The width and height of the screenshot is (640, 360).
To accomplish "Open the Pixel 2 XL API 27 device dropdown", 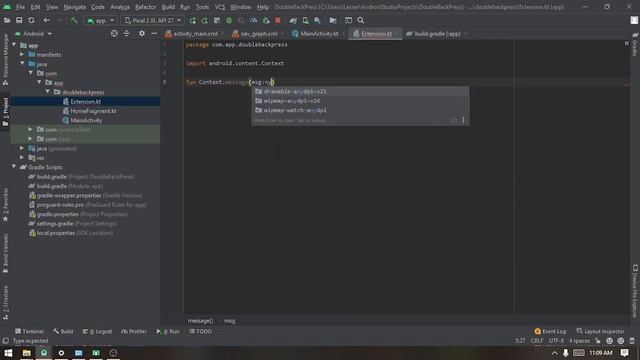I will (153, 20).
